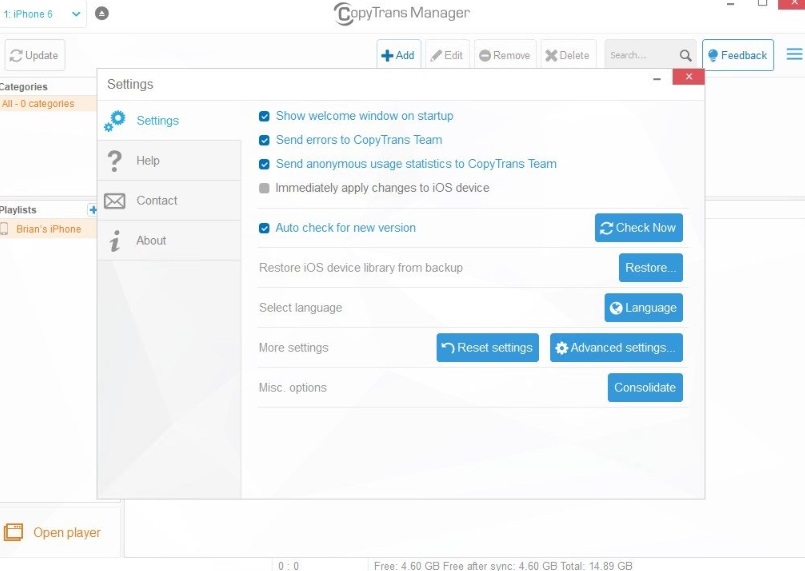Click the About info icon
This screenshot has height=571, width=805.
(x=115, y=241)
